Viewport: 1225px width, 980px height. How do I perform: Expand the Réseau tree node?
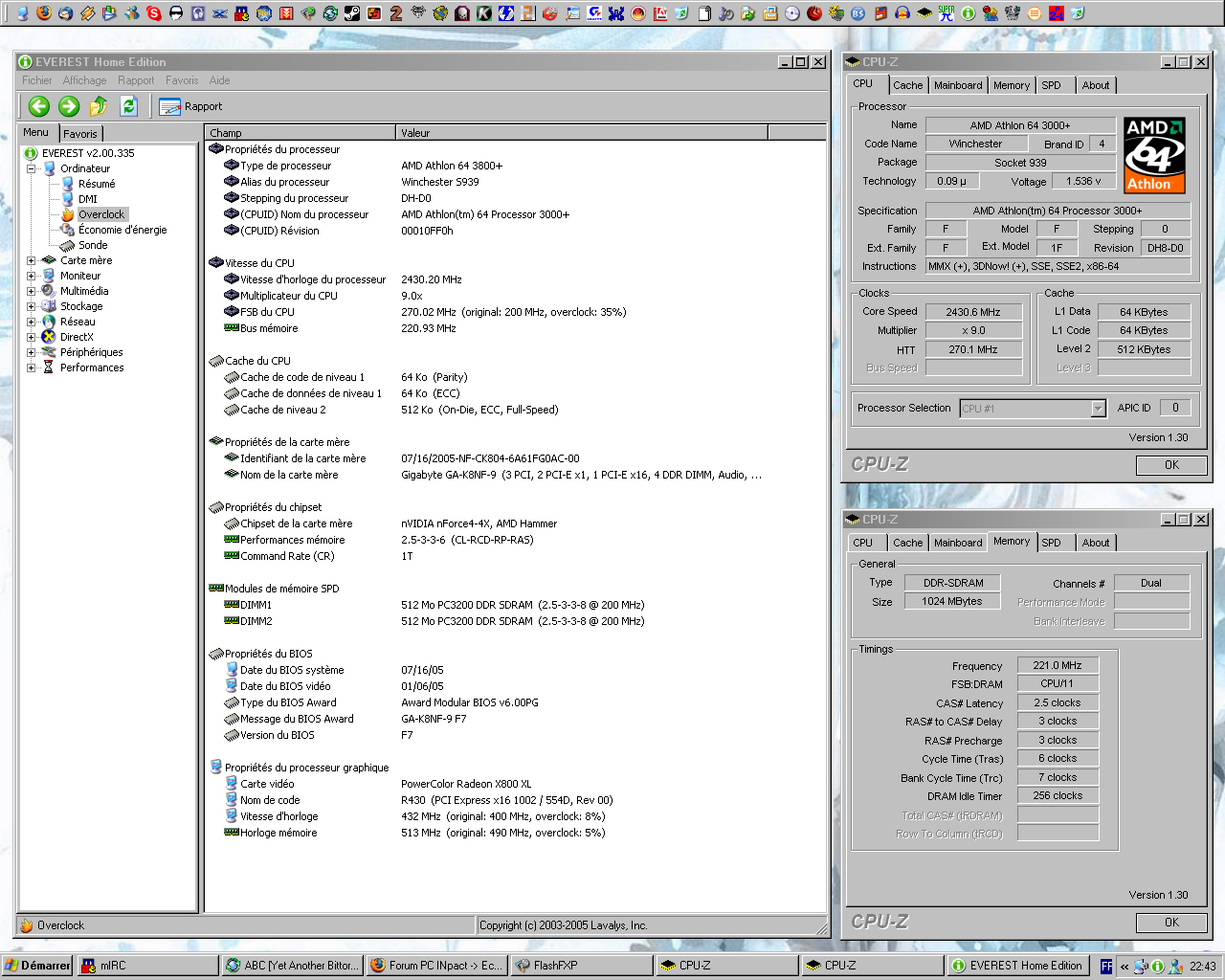(x=31, y=322)
